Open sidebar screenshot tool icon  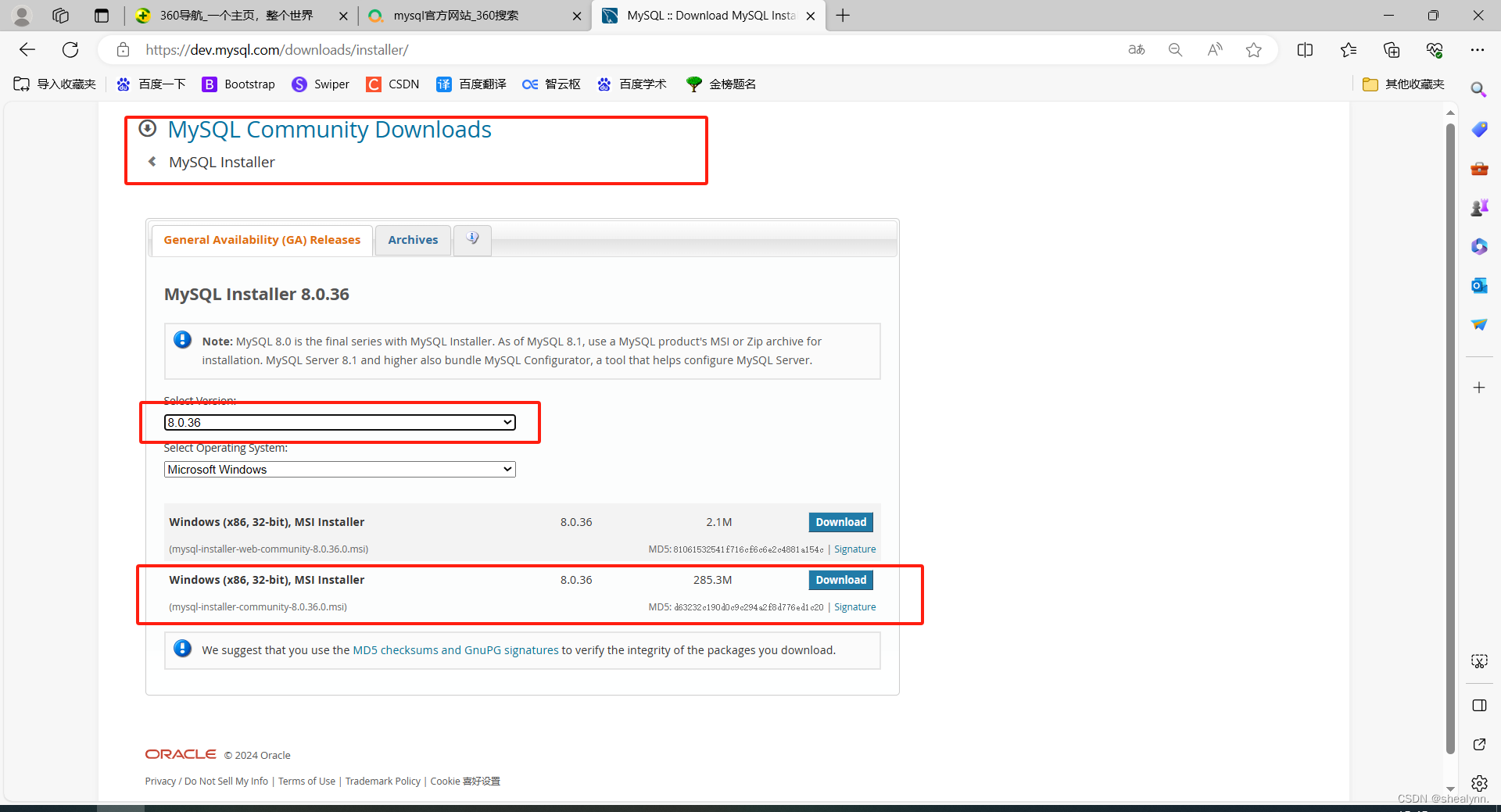(x=1479, y=661)
